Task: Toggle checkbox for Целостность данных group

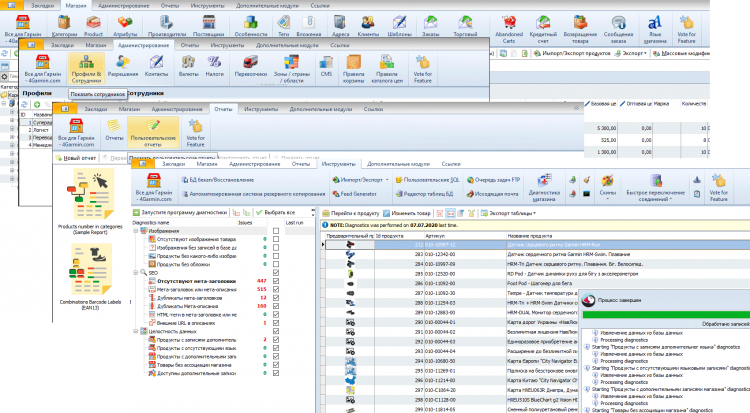Action: (x=276, y=331)
